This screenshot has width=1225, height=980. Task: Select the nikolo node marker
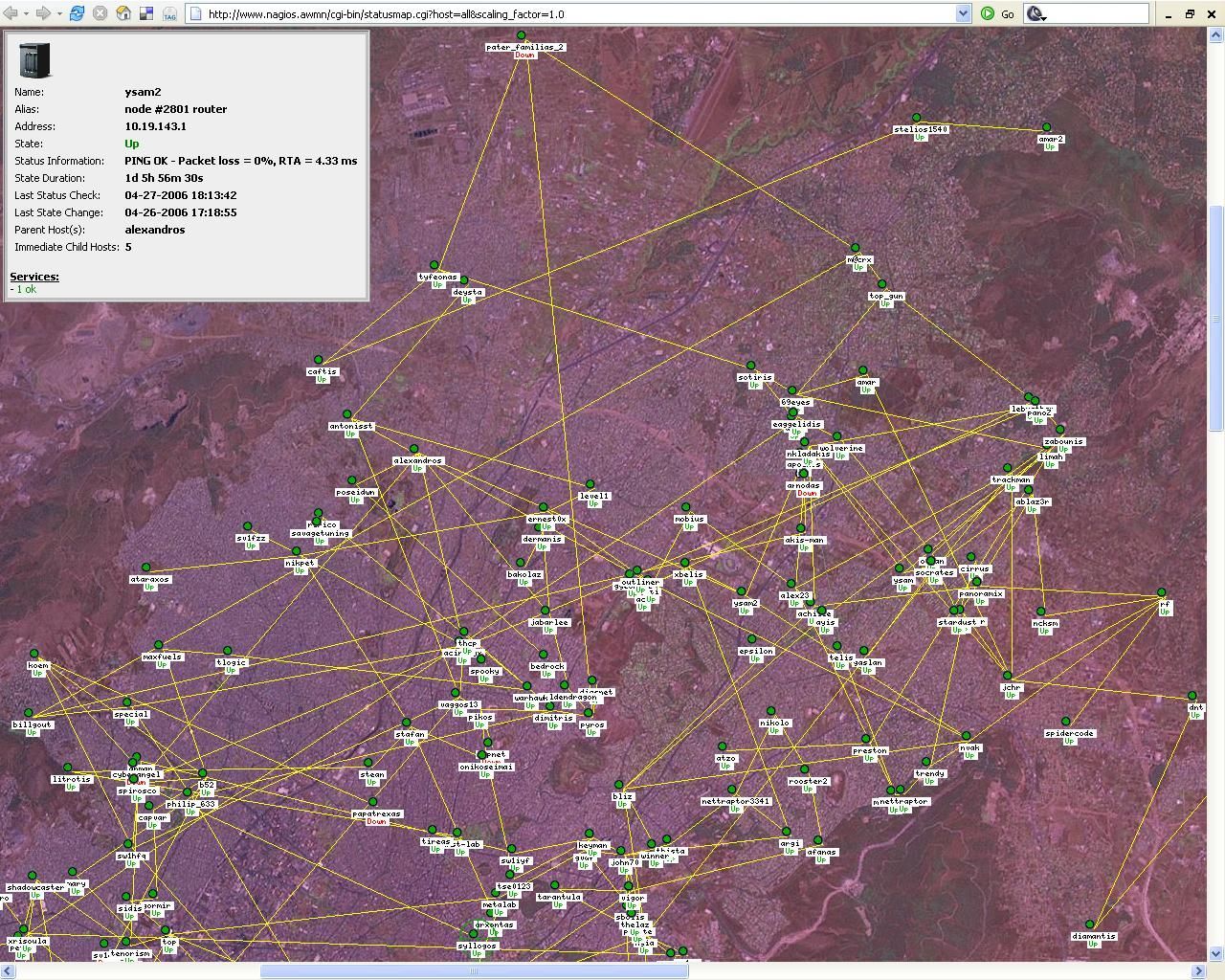771,711
